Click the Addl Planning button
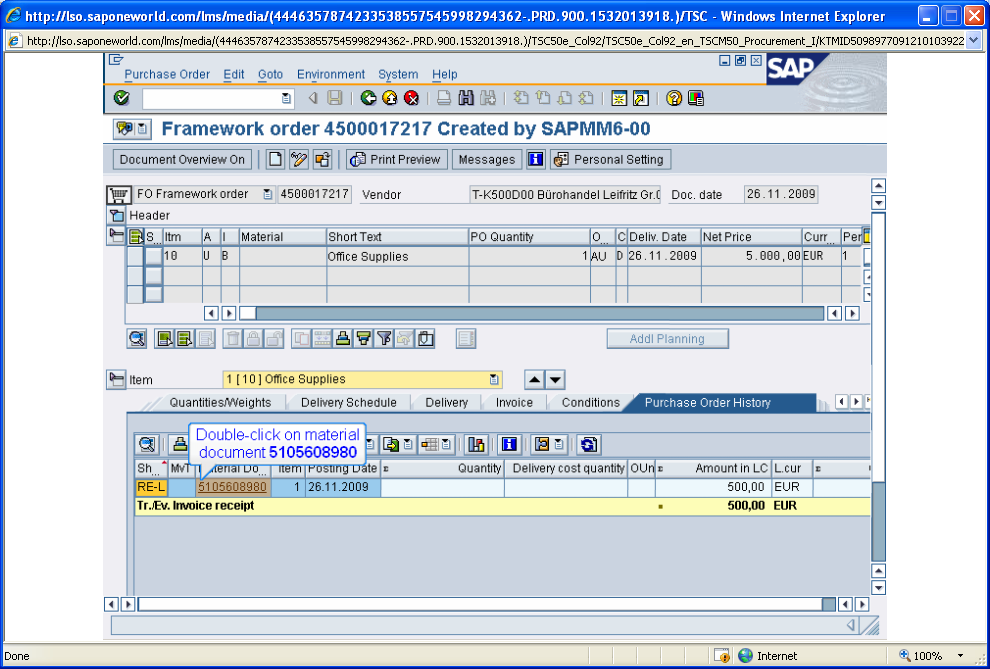 click(667, 339)
